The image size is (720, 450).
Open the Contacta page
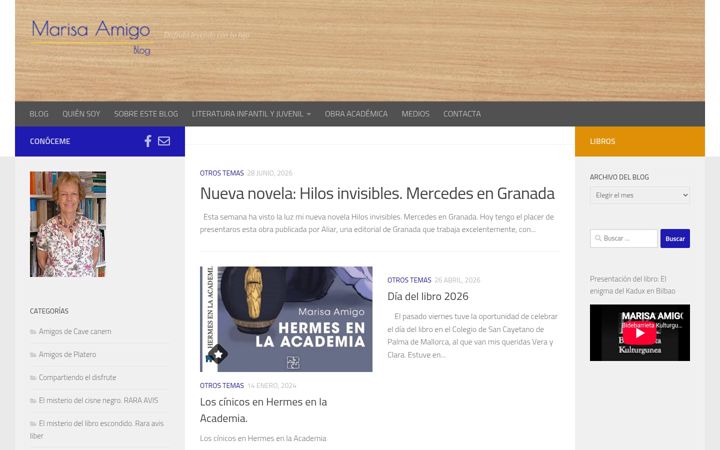462,114
